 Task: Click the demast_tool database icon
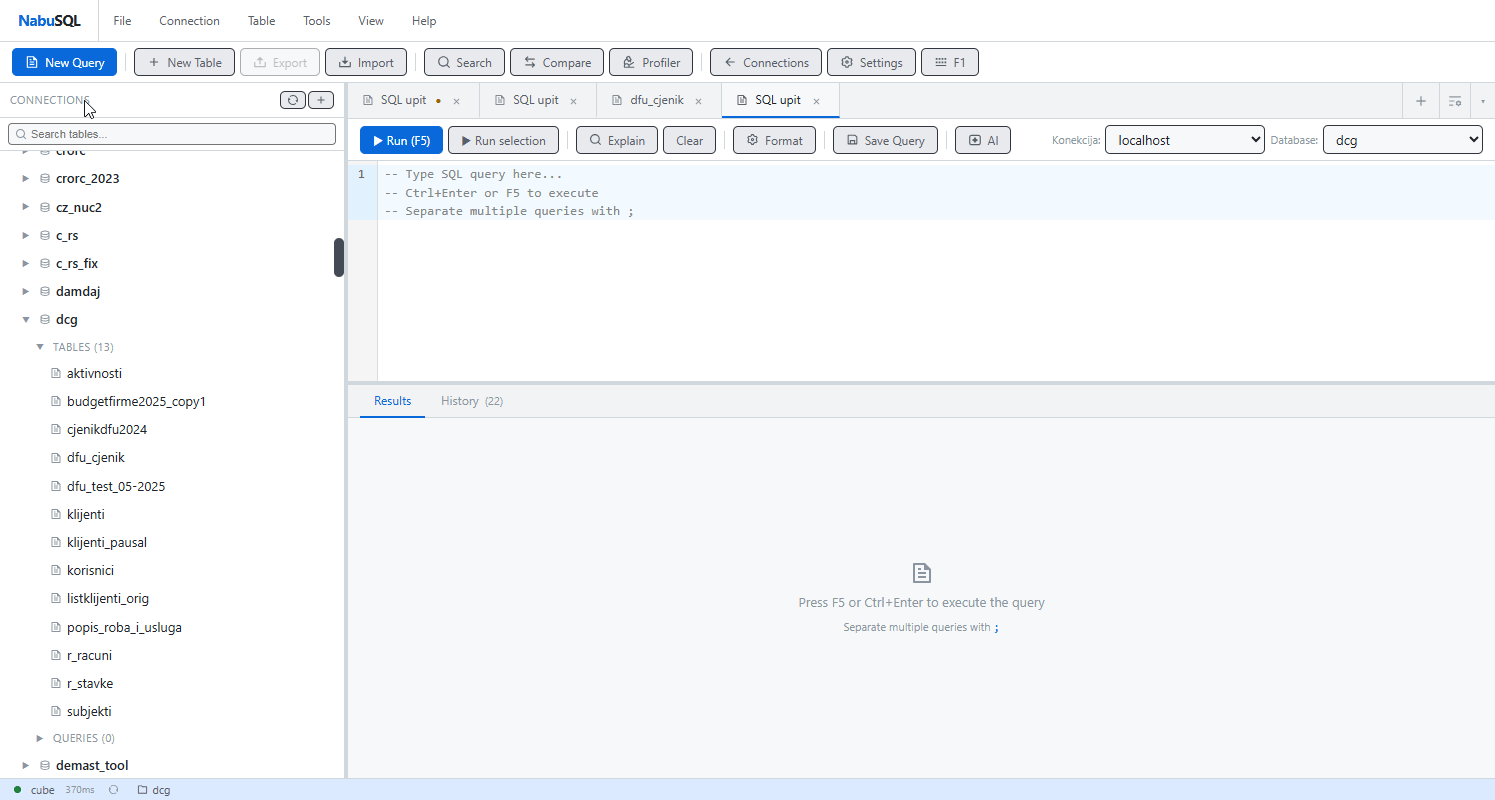coord(45,766)
